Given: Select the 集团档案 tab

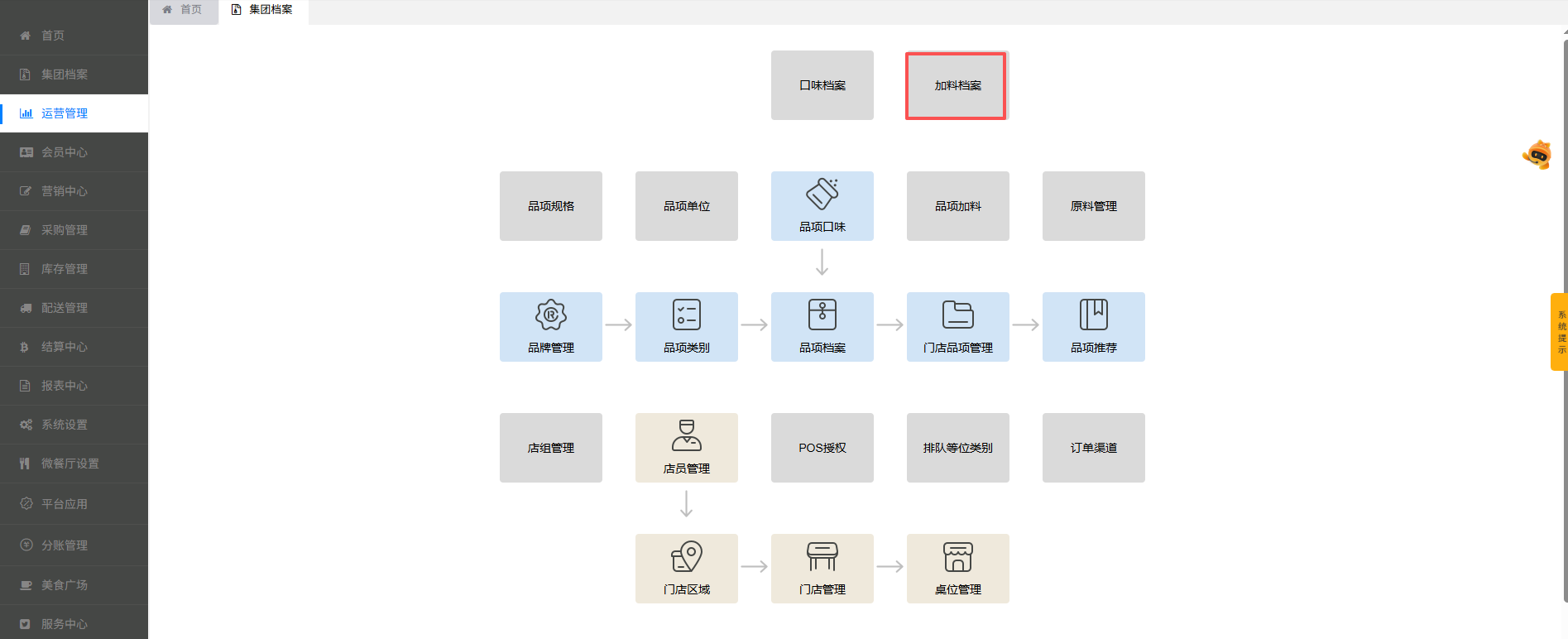Looking at the screenshot, I should [x=263, y=10].
